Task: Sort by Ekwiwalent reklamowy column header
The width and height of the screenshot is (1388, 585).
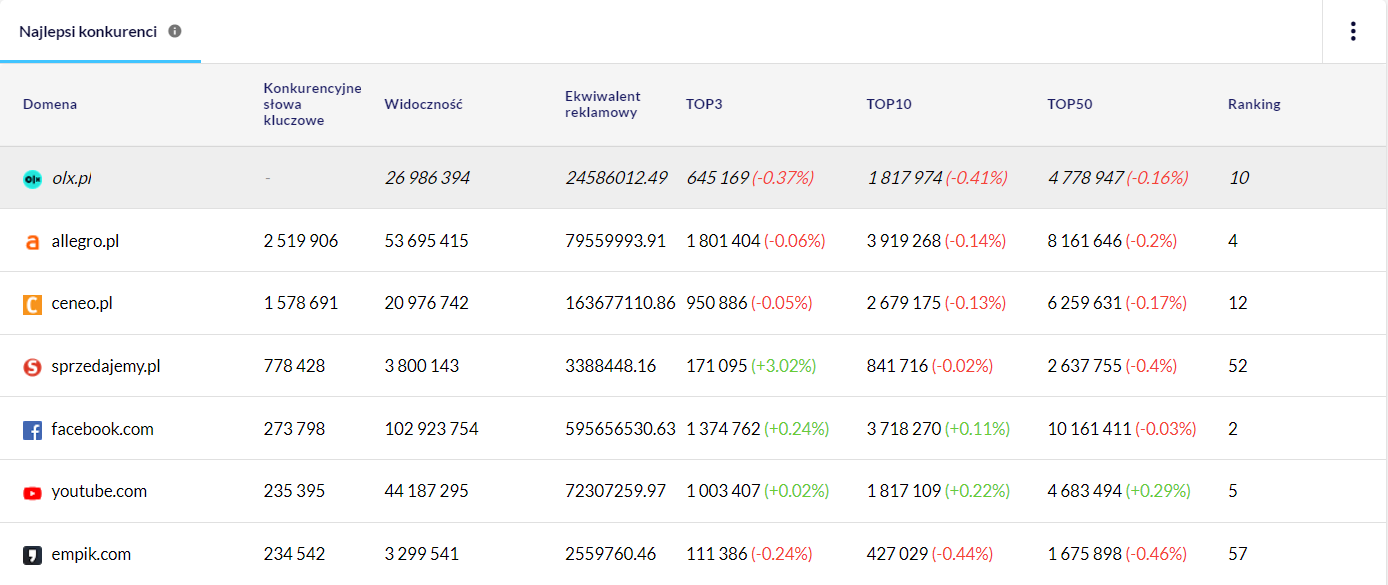Action: click(603, 104)
